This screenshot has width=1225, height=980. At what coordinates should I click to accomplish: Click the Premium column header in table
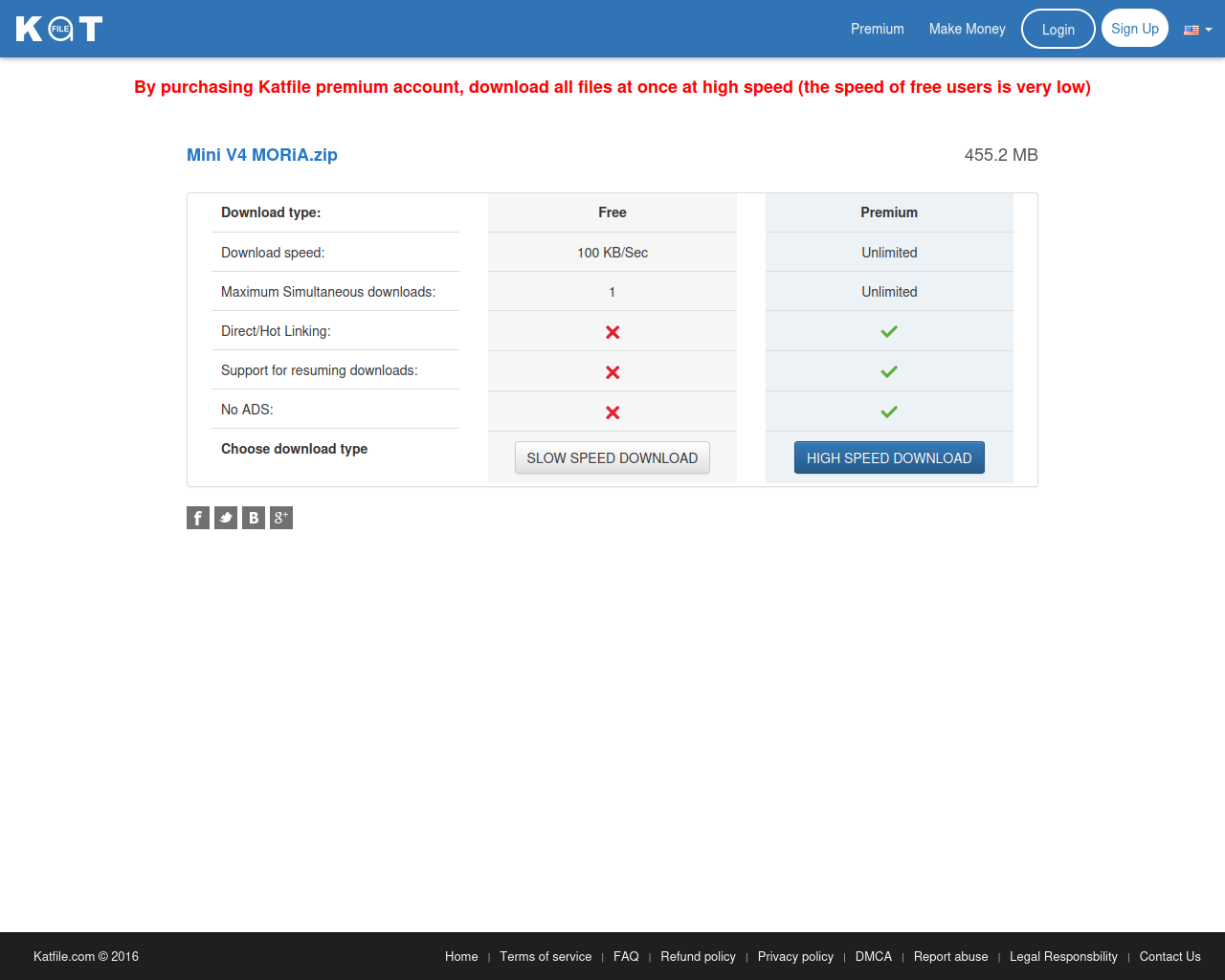click(x=889, y=212)
